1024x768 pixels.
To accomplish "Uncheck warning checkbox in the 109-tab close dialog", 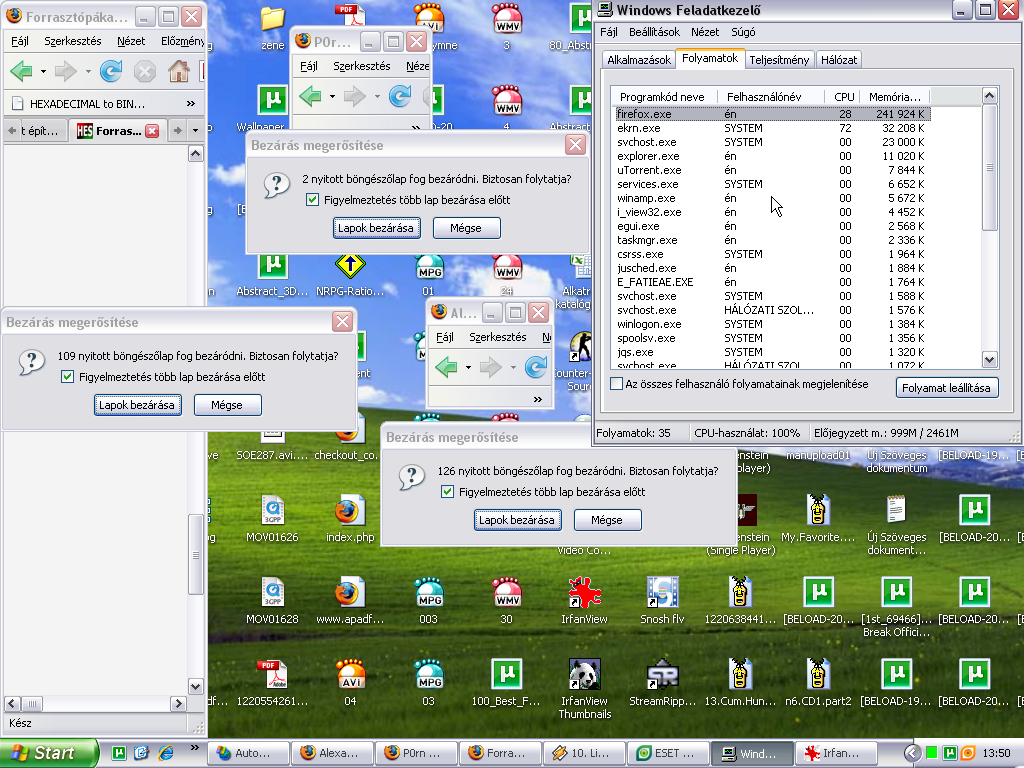I will pyautogui.click(x=67, y=377).
